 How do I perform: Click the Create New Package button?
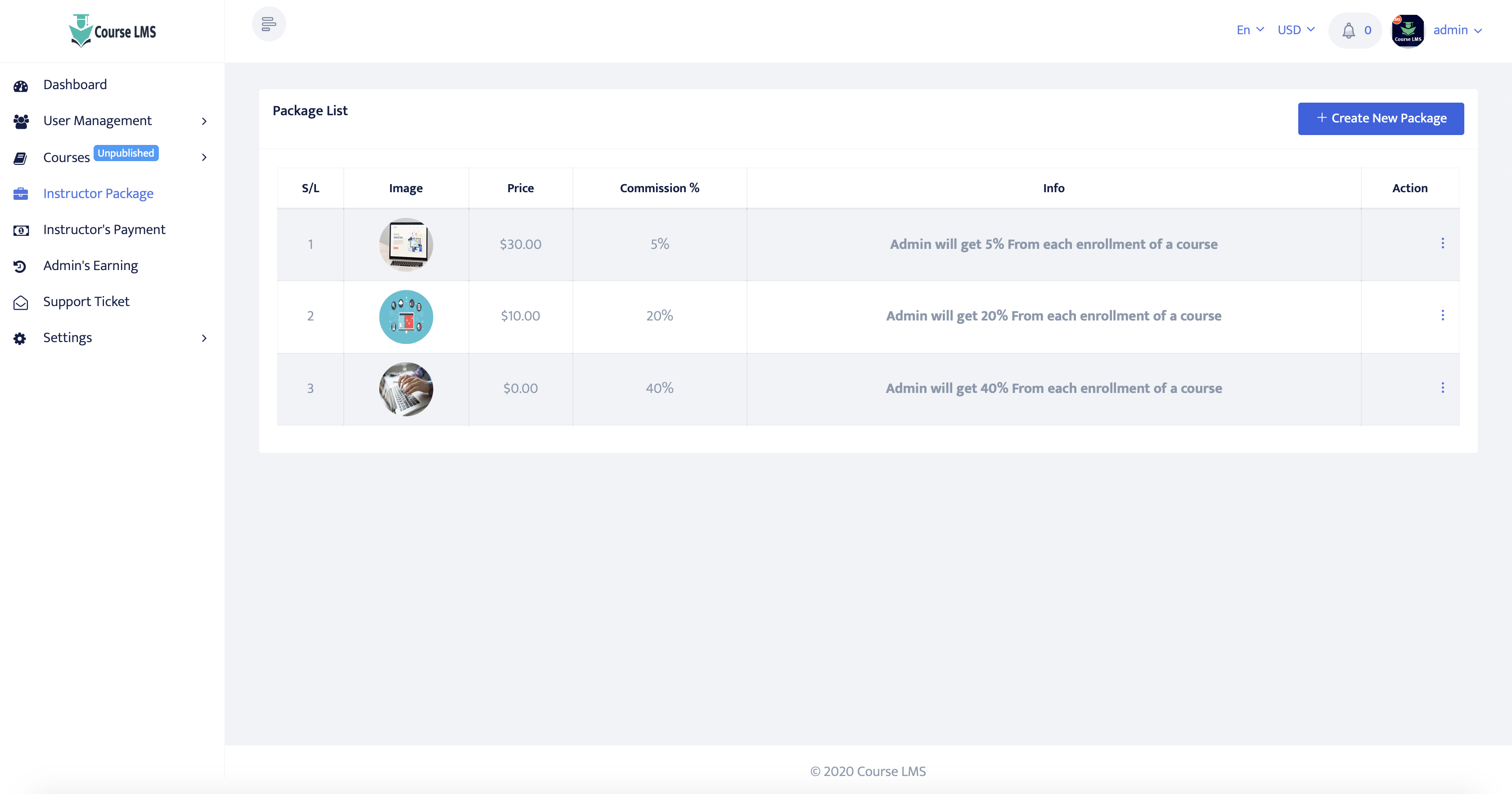pyautogui.click(x=1381, y=119)
